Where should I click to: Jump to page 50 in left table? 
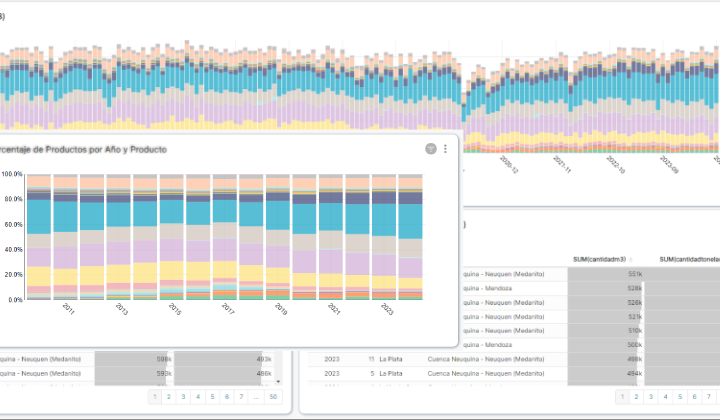tap(273, 397)
